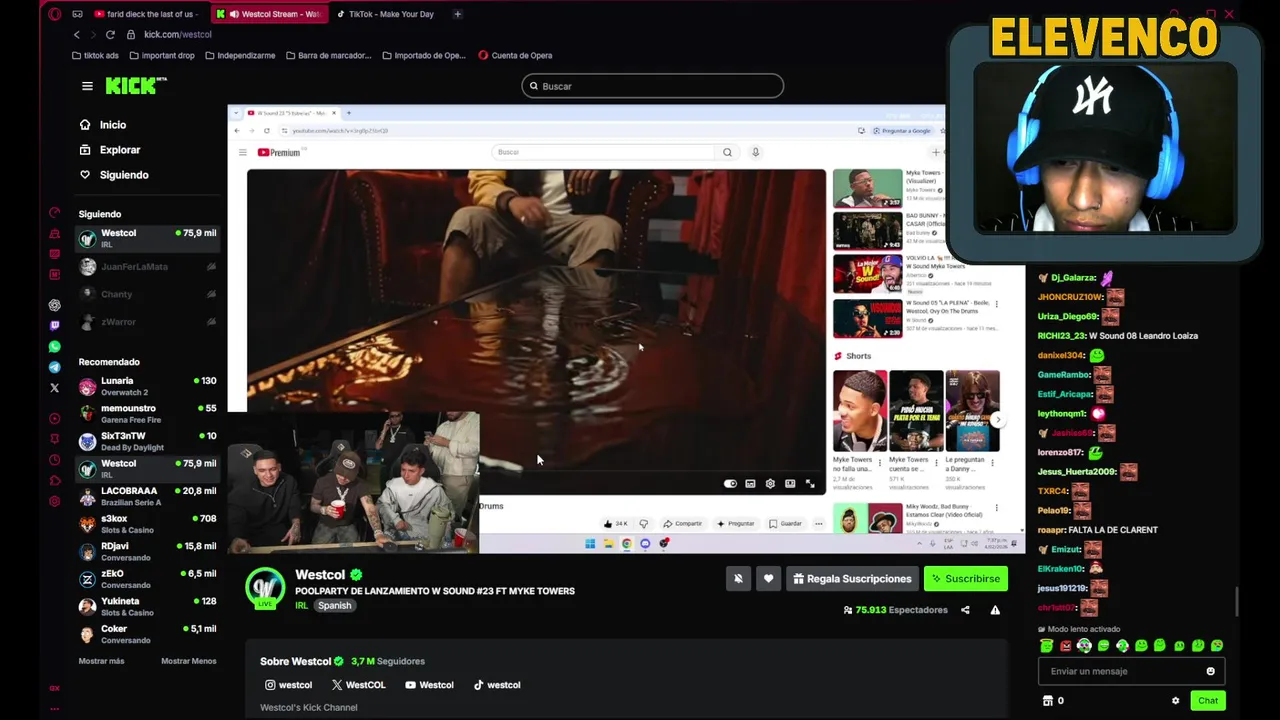Open X (Twitter) in the Opera sidebar
Screen dimensions: 1280x720
[55, 388]
